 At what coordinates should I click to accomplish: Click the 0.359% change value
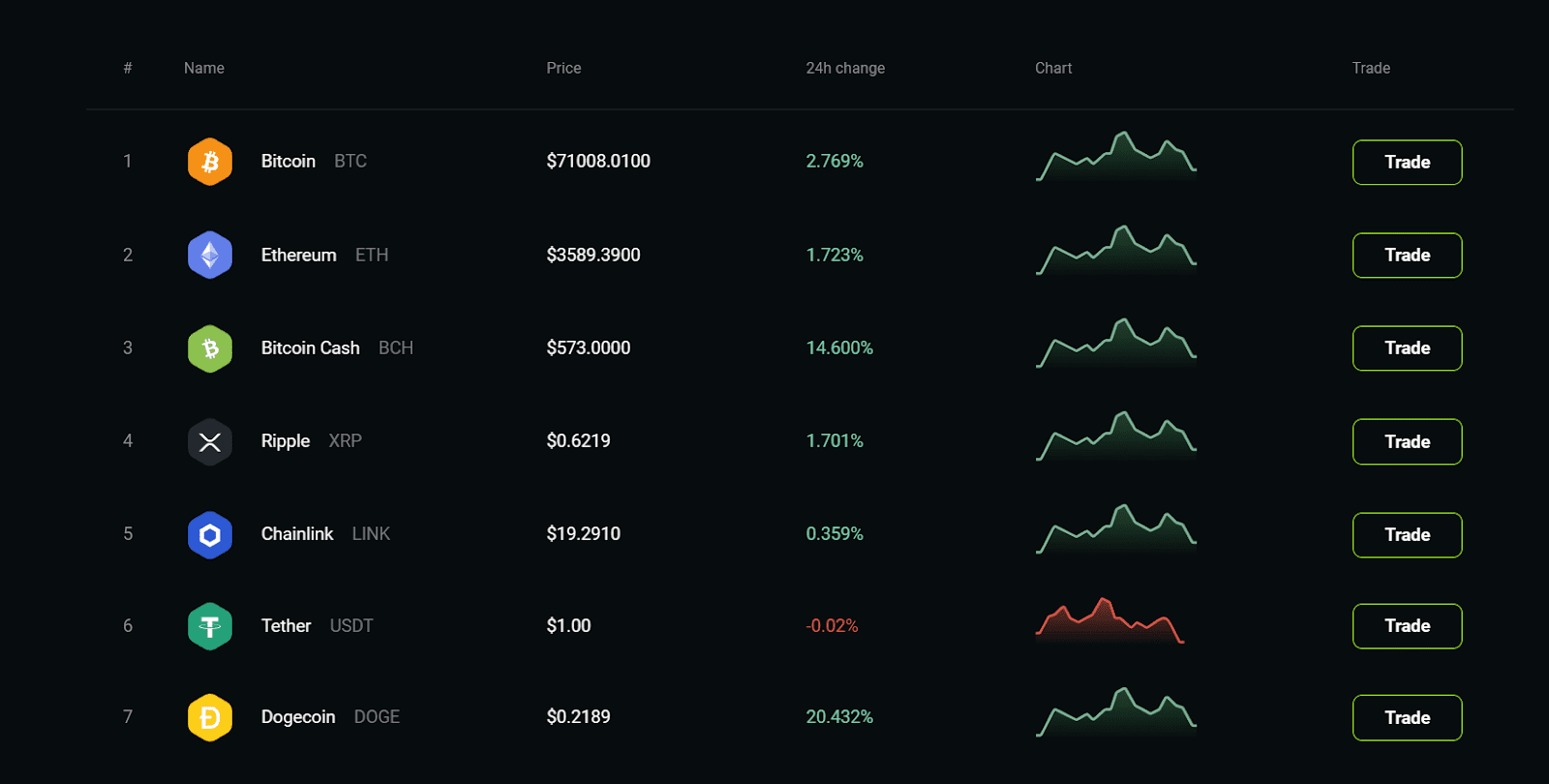[835, 533]
